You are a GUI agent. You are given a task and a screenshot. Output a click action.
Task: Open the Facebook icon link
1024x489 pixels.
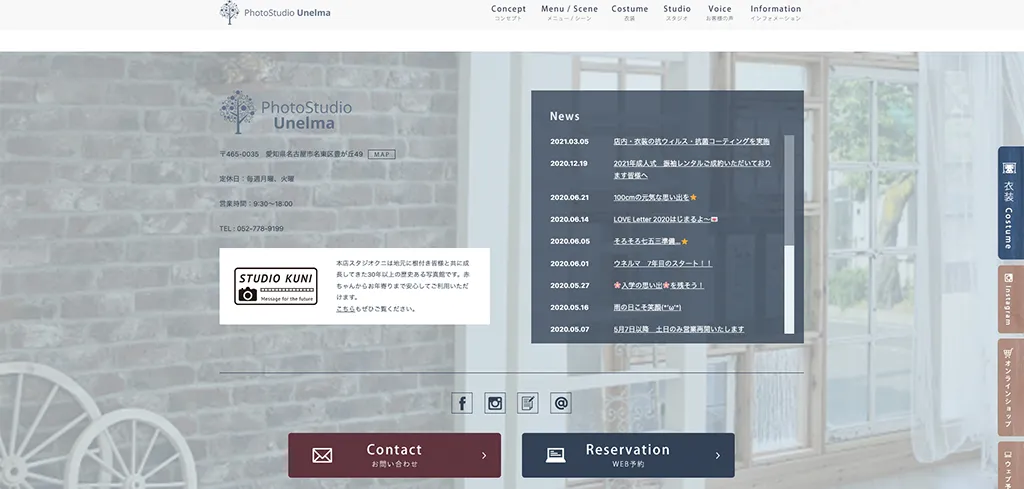click(x=462, y=403)
